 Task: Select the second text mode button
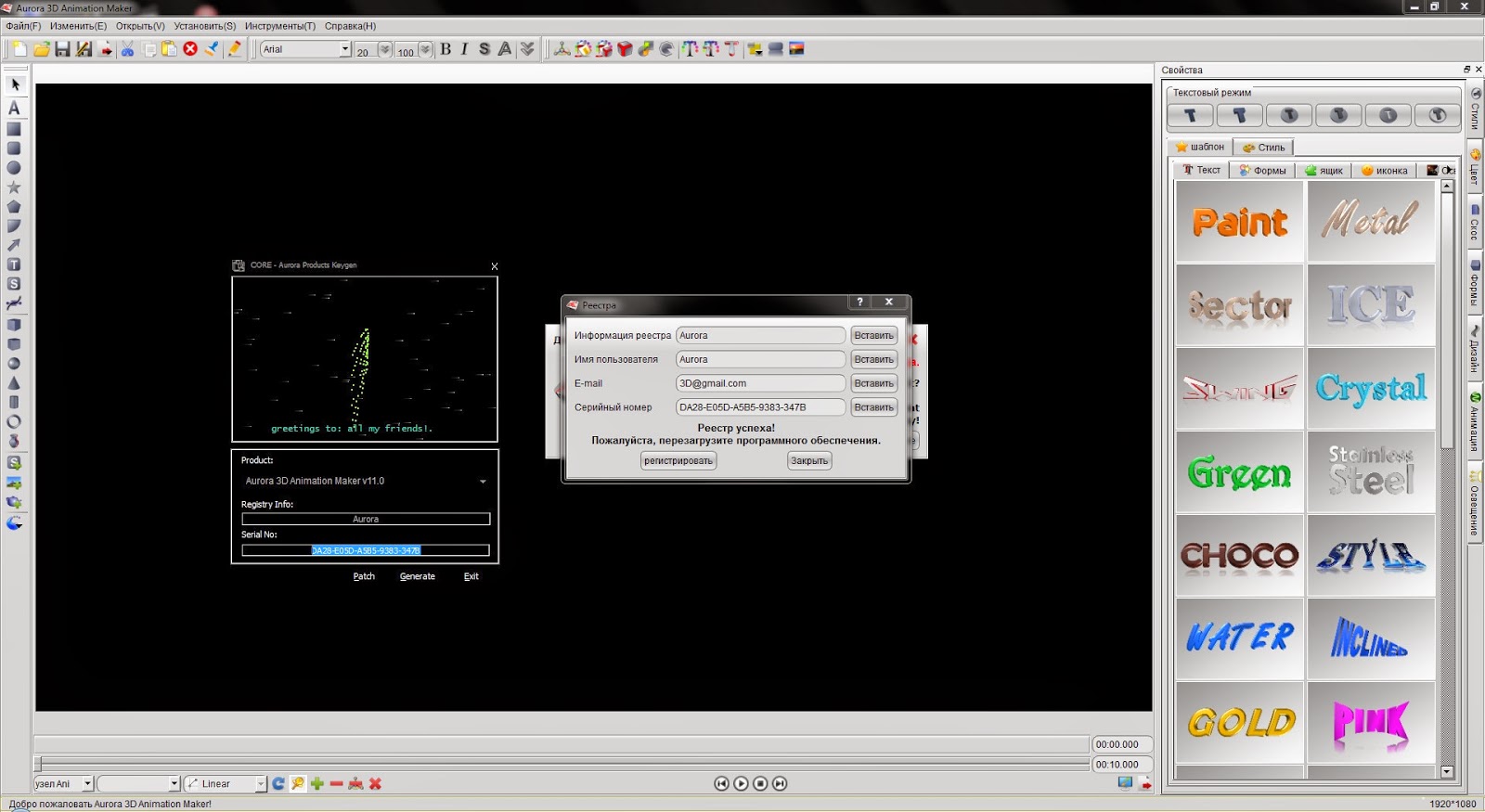pyautogui.click(x=1240, y=115)
